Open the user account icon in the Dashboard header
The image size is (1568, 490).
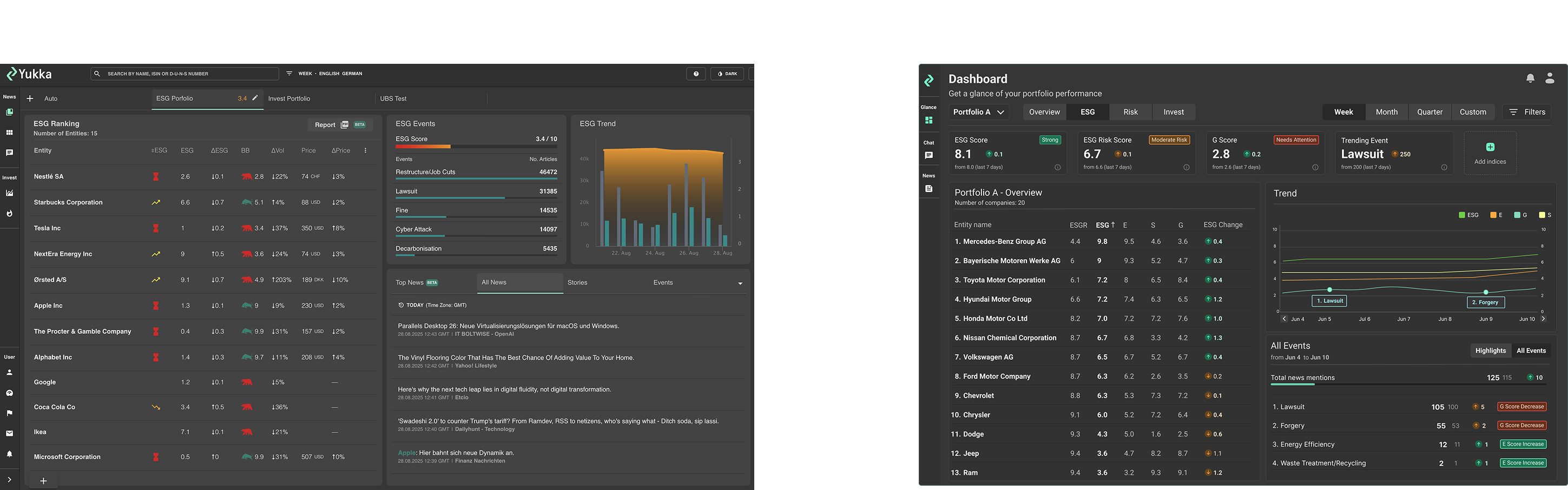pyautogui.click(x=1550, y=78)
